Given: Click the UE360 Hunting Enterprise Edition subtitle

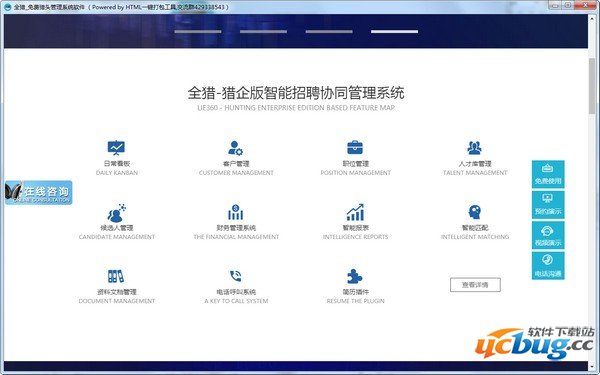Looking at the screenshot, I should coord(296,108).
